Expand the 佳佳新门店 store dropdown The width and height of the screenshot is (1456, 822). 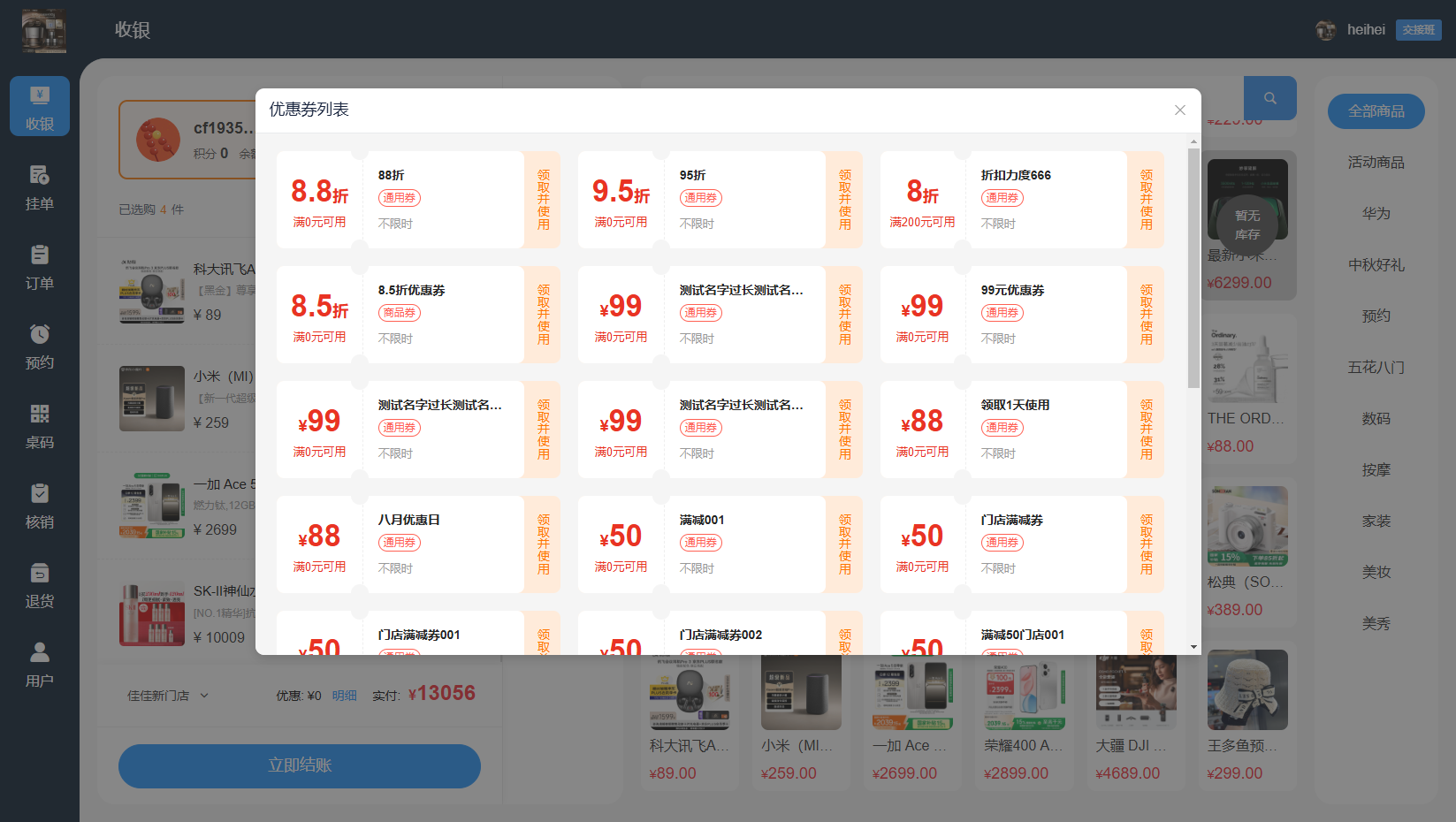168,696
